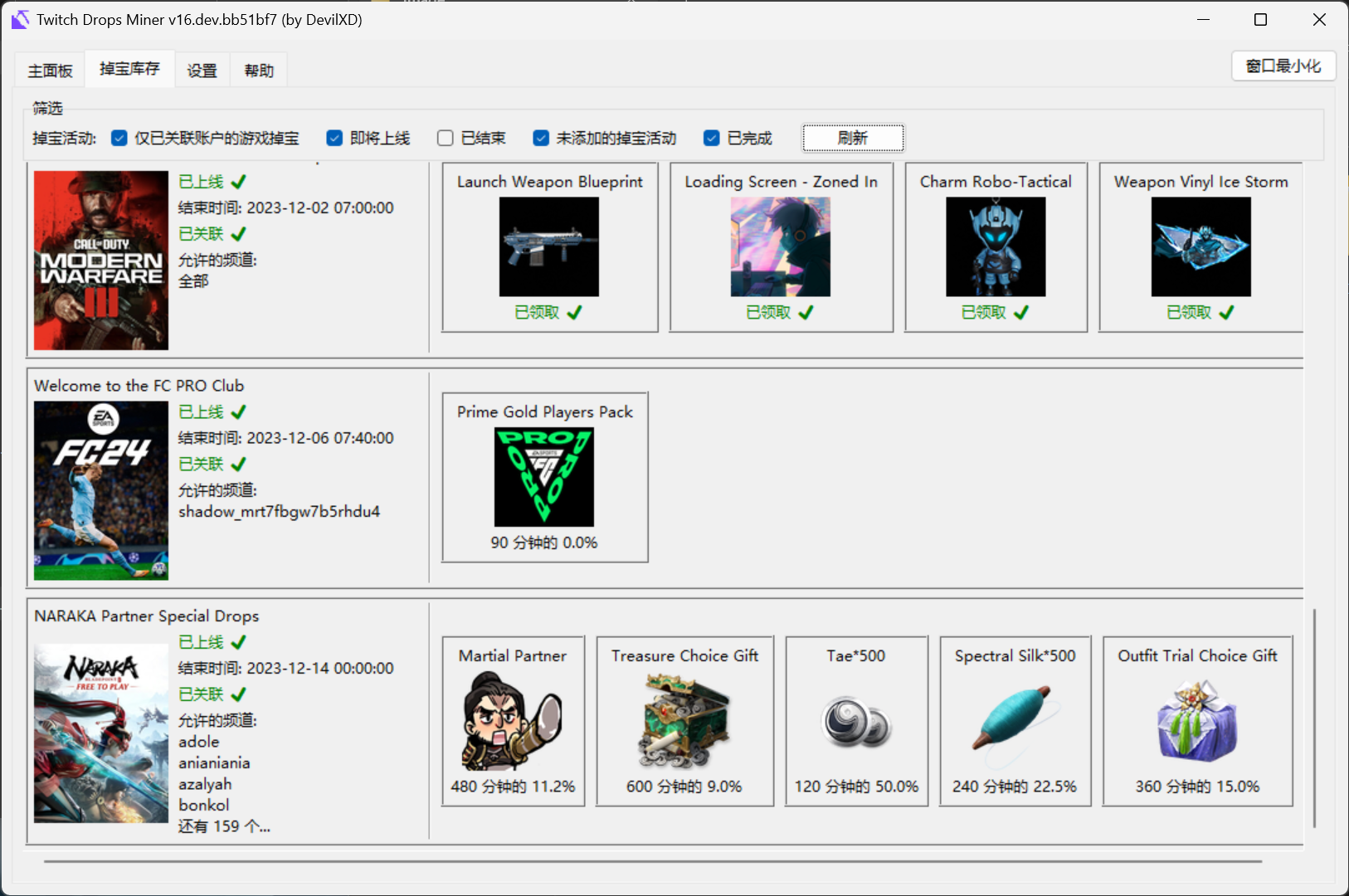Click the Charm Robo-Tactical robot icon
This screenshot has width=1349, height=896.
tap(996, 246)
